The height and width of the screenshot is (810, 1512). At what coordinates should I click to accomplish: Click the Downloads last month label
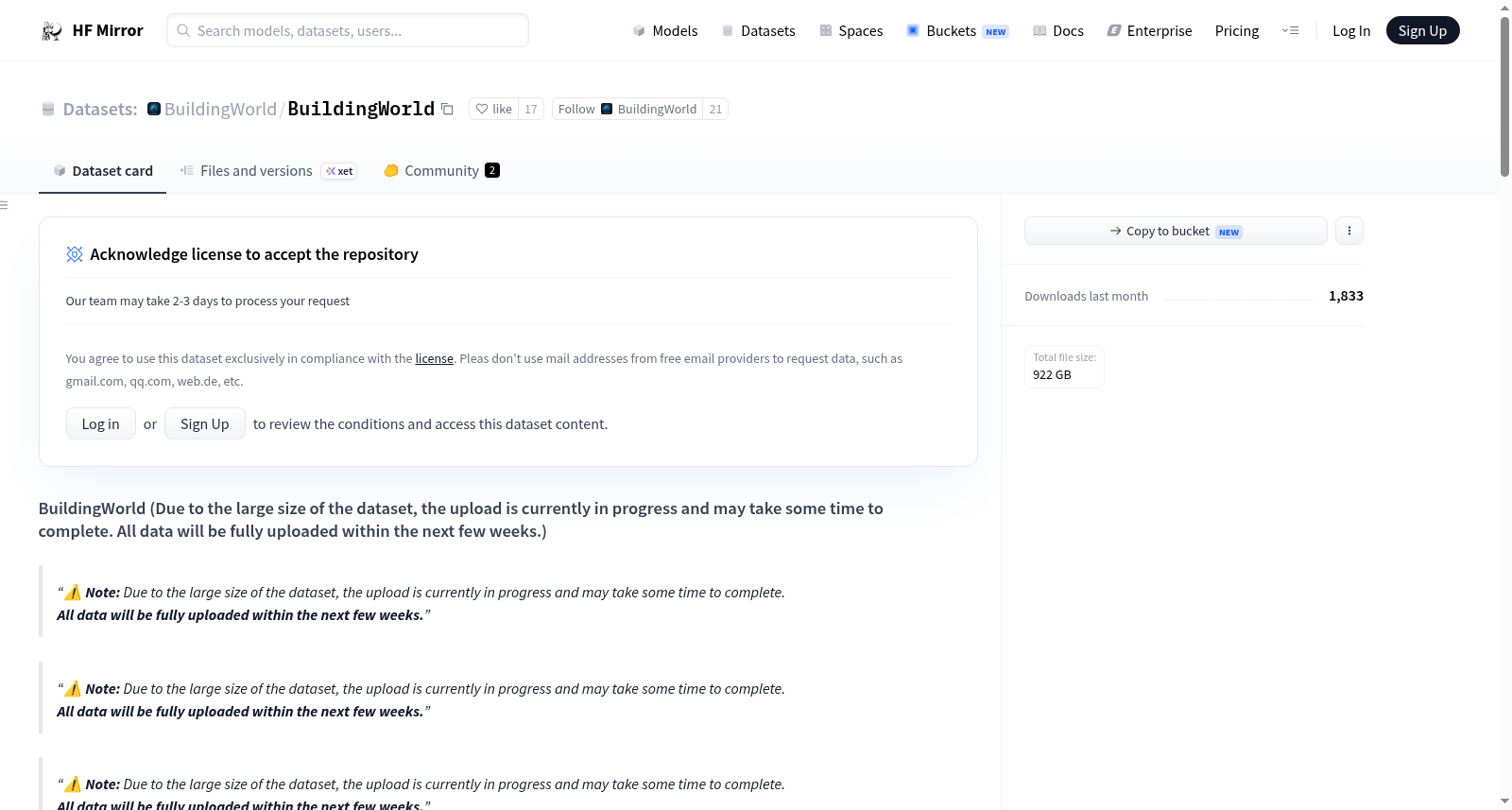[1087, 297]
